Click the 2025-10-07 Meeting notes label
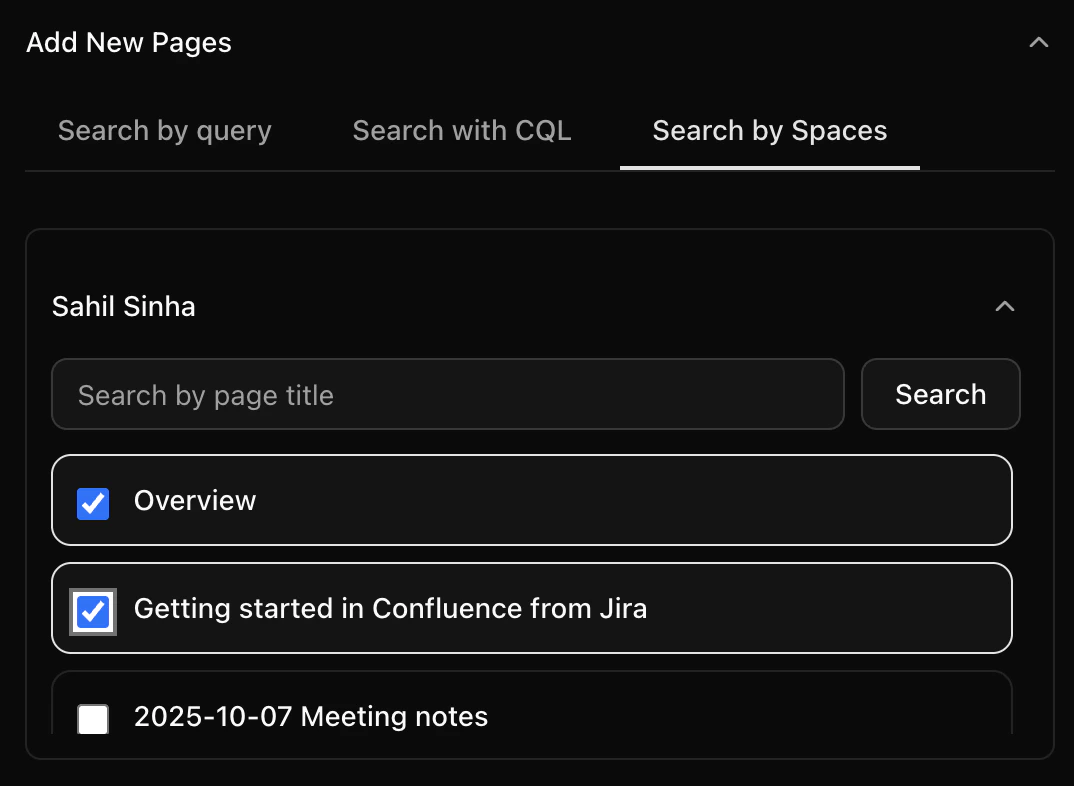 coord(311,716)
